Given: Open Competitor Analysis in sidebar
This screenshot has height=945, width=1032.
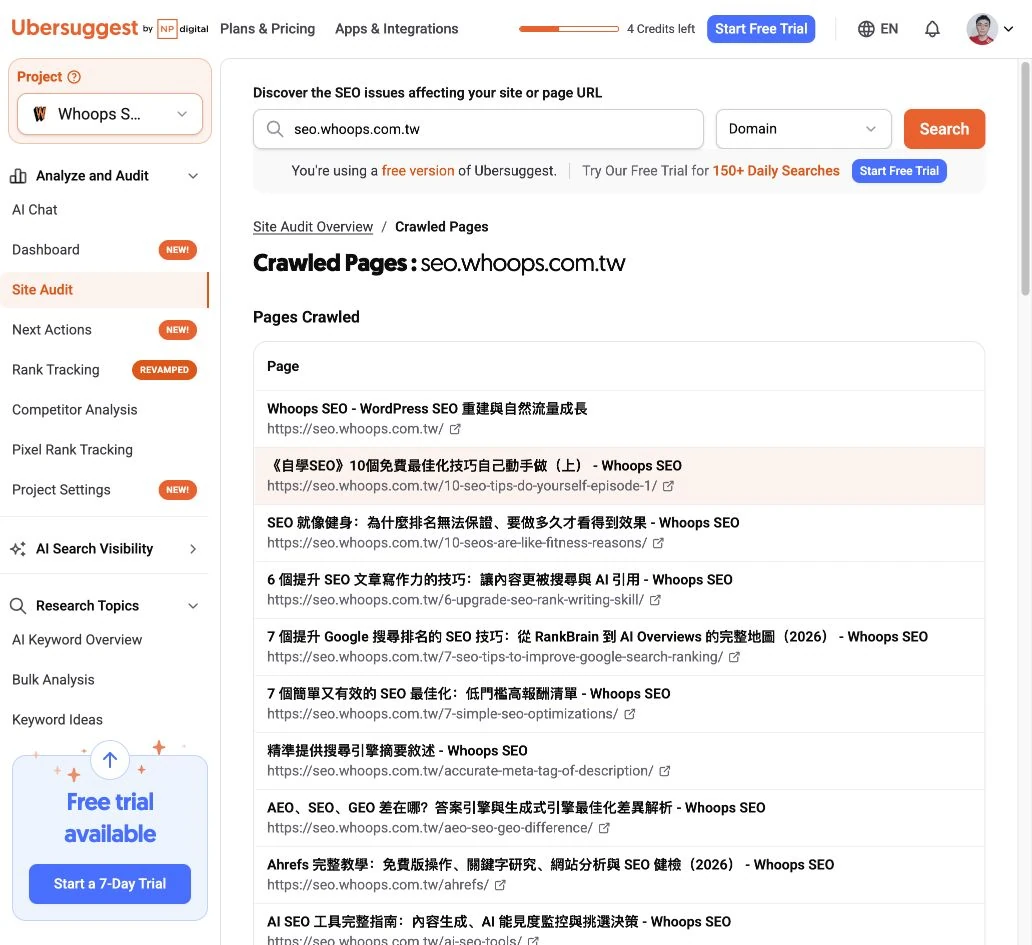Looking at the screenshot, I should click(75, 410).
